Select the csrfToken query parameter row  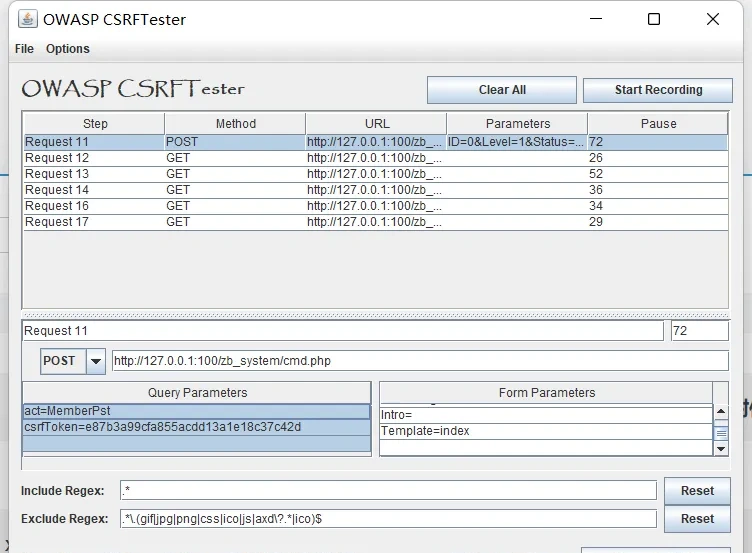pos(197,427)
